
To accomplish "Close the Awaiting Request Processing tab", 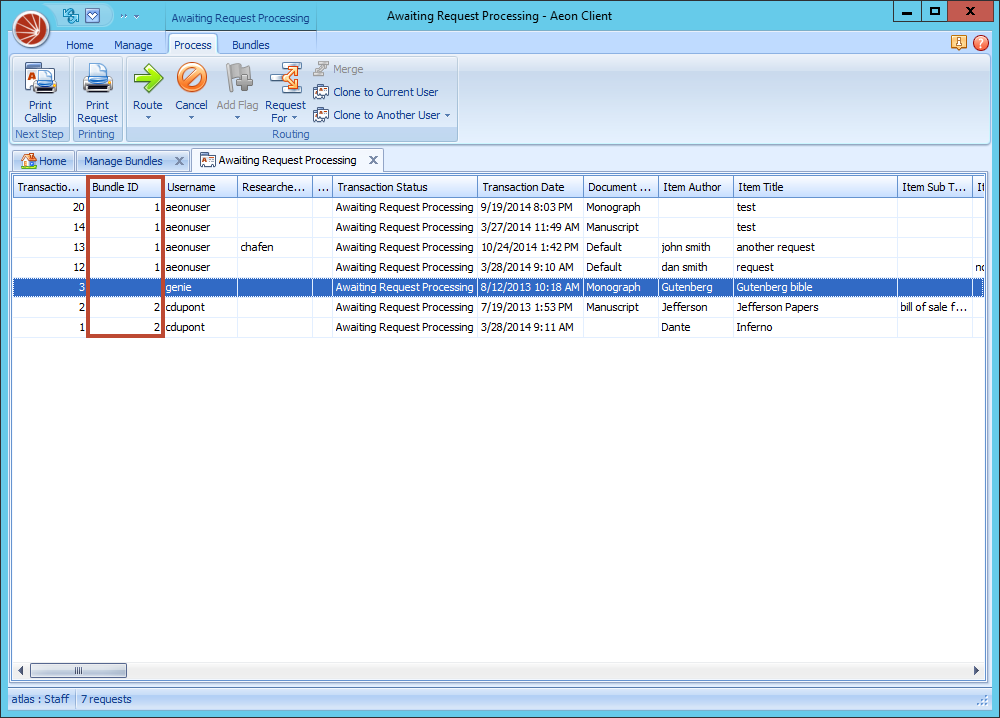I will coord(373,159).
